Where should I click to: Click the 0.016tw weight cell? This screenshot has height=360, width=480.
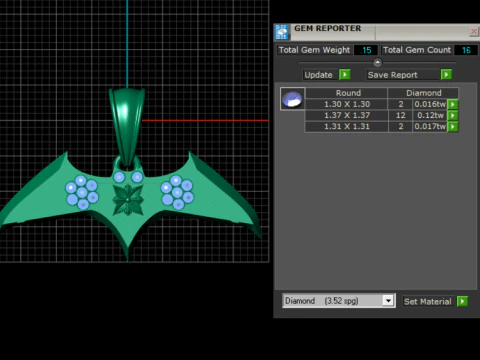(430, 104)
